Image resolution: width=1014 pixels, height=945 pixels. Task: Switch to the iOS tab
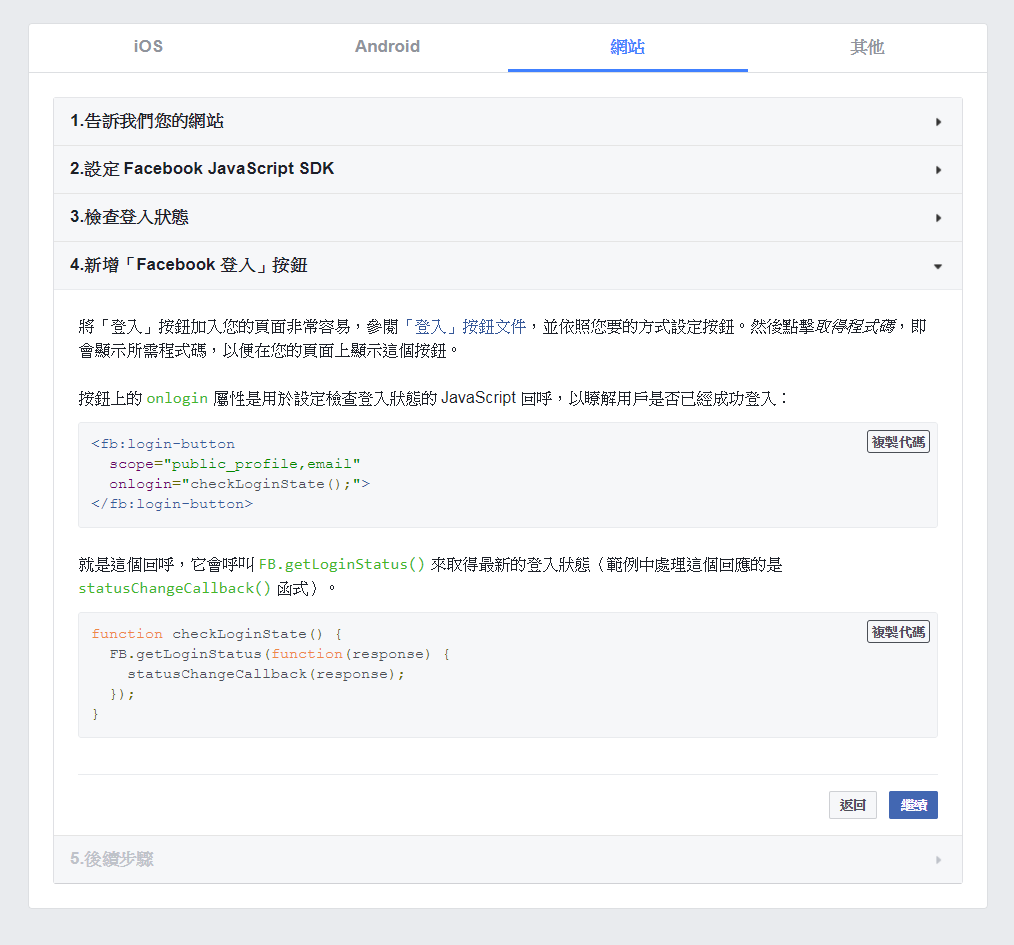[148, 47]
